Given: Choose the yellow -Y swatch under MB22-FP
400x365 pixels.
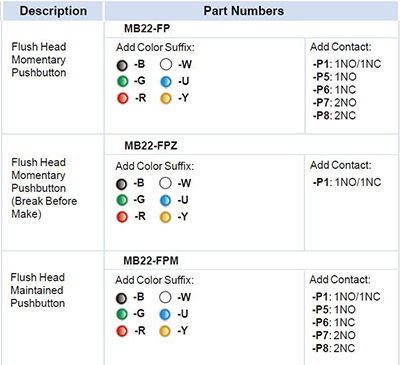Looking at the screenshot, I should pos(166,98).
